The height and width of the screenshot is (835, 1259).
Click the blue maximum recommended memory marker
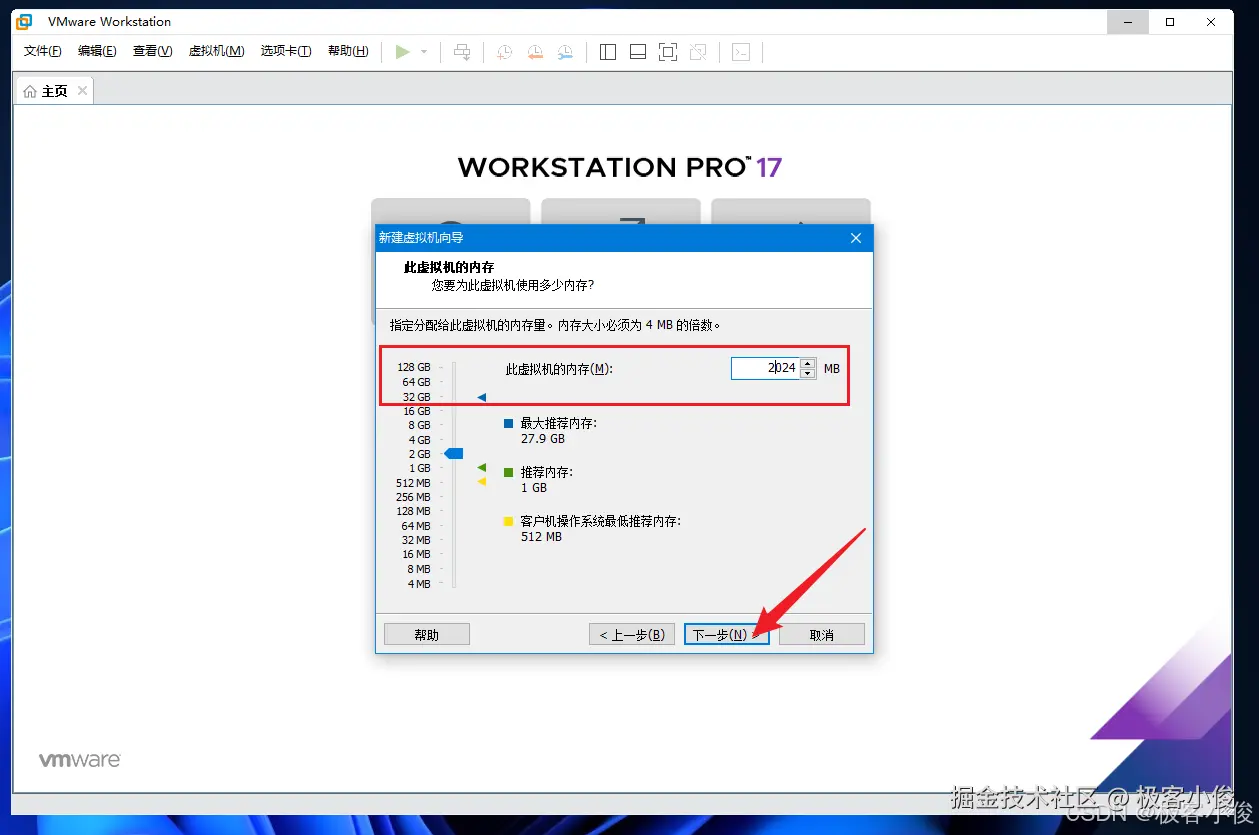coord(481,397)
